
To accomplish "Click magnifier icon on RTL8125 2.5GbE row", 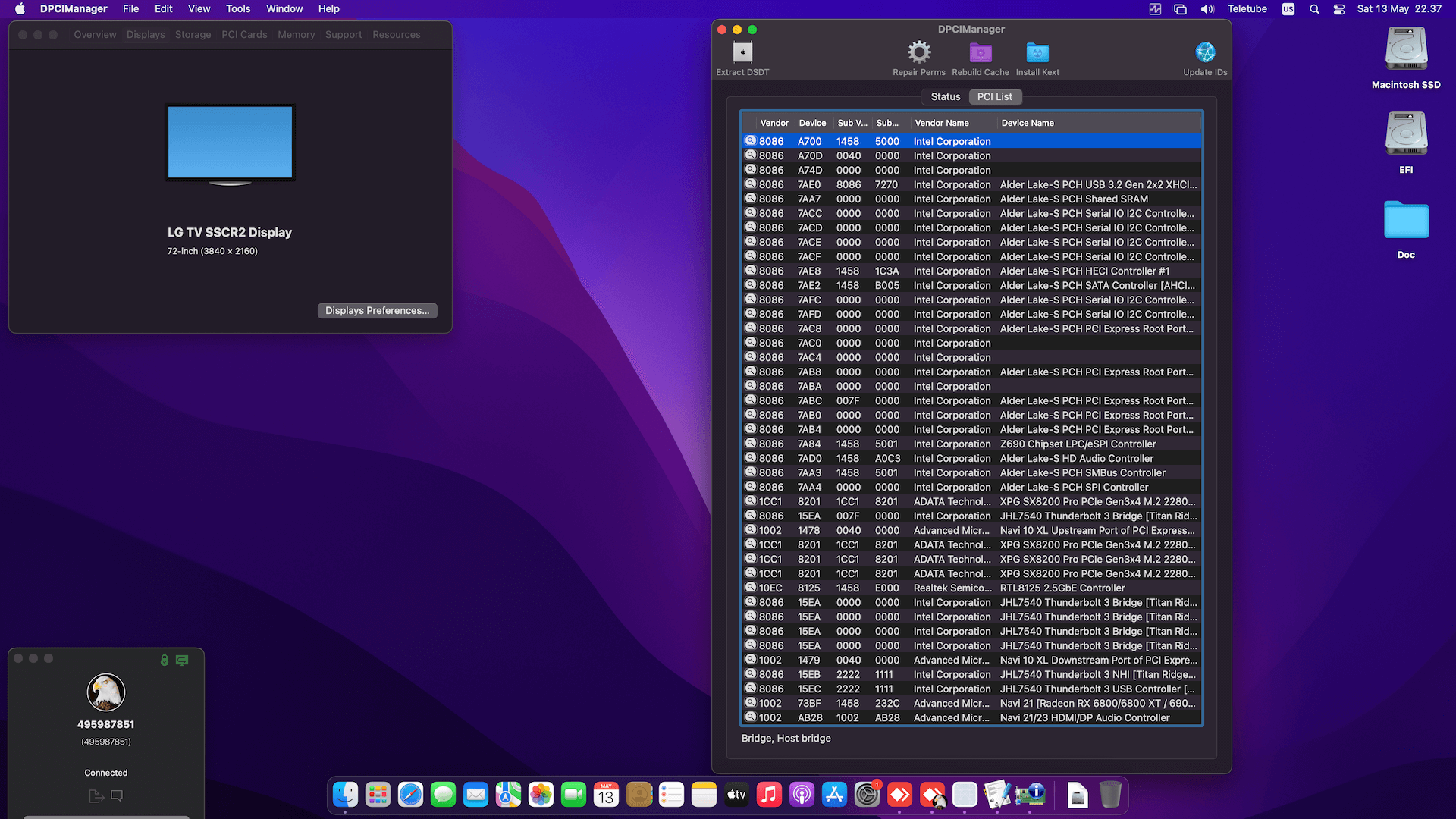I will [x=751, y=587].
